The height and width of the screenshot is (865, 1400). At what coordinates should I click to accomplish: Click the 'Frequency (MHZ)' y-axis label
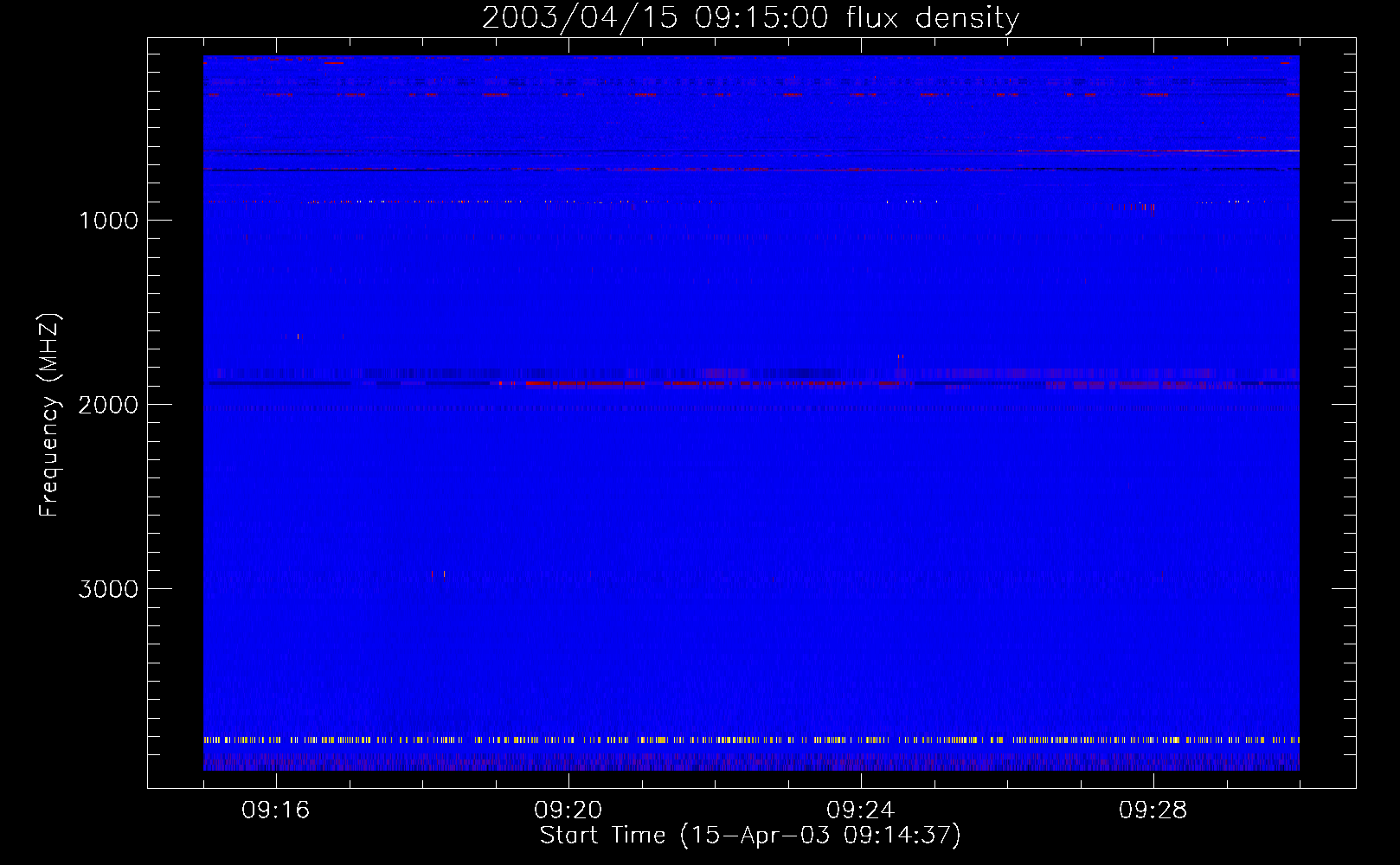[x=50, y=414]
